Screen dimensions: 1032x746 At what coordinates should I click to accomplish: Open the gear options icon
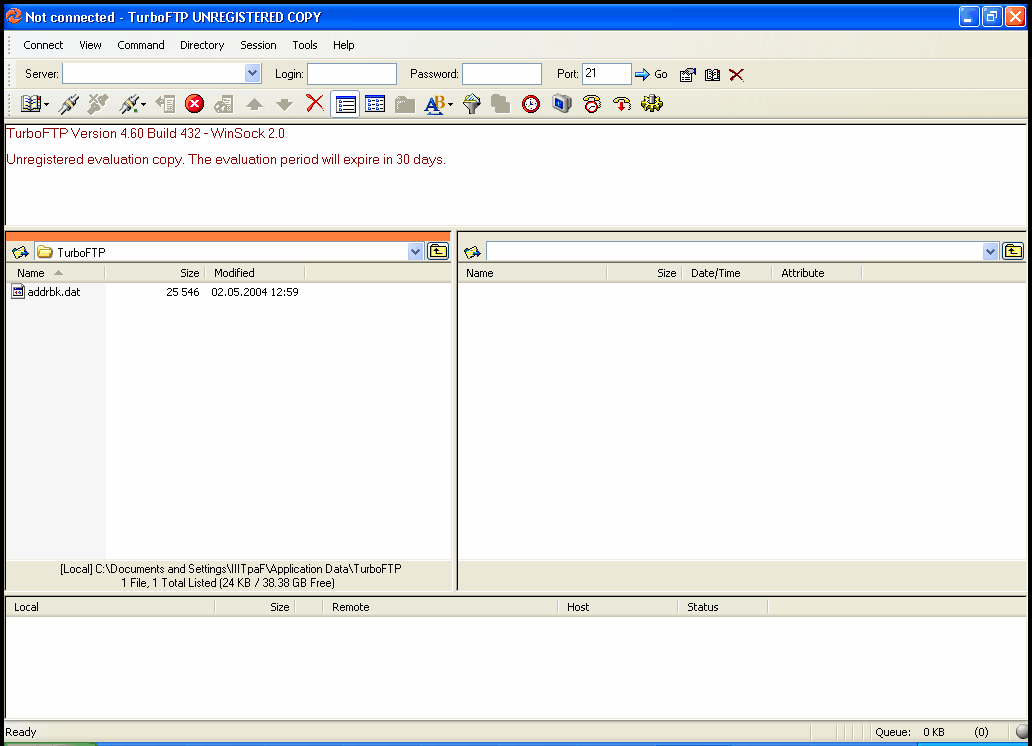pyautogui.click(x=652, y=103)
